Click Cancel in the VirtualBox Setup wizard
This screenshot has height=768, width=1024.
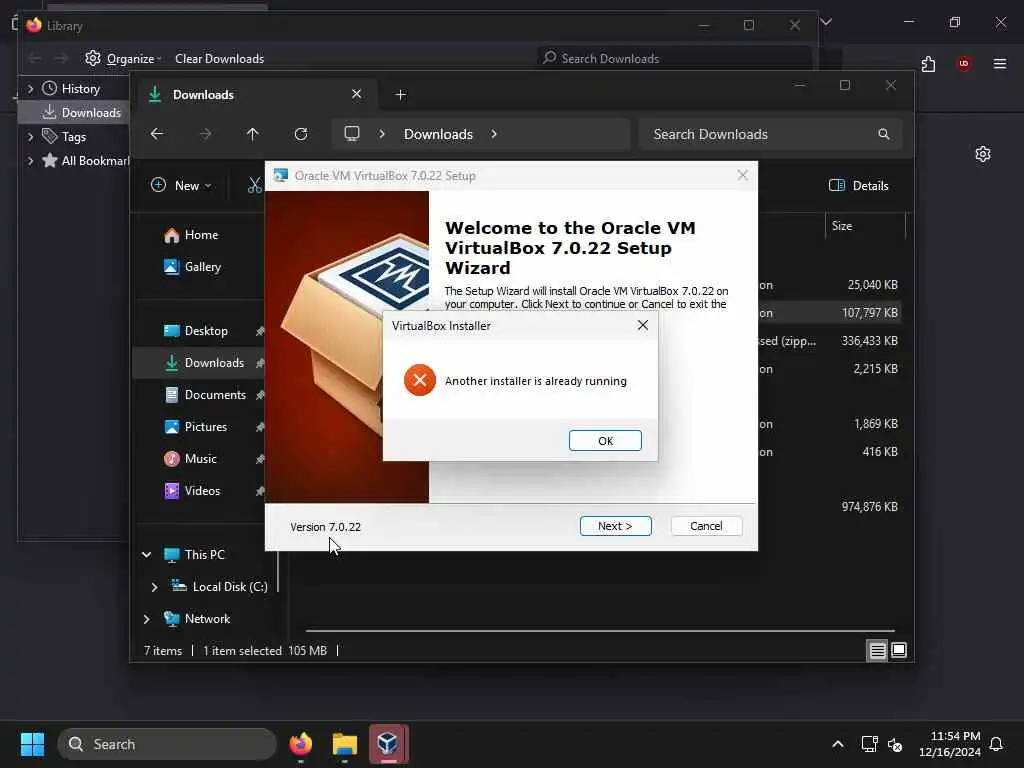click(x=706, y=526)
